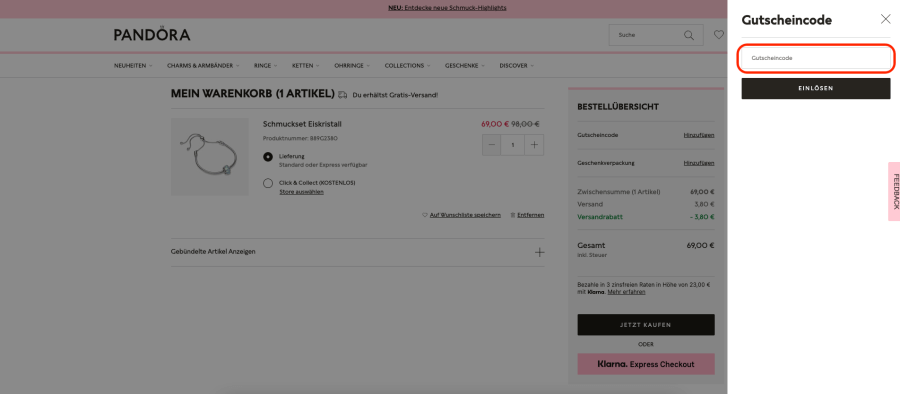This screenshot has width=900, height=394.
Task: Open the Schmuckset Eiskristall product title
Action: (x=302, y=124)
